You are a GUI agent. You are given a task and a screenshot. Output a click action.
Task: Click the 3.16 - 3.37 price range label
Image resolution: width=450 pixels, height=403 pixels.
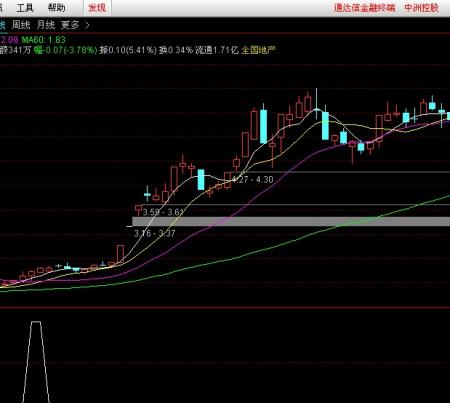154,233
